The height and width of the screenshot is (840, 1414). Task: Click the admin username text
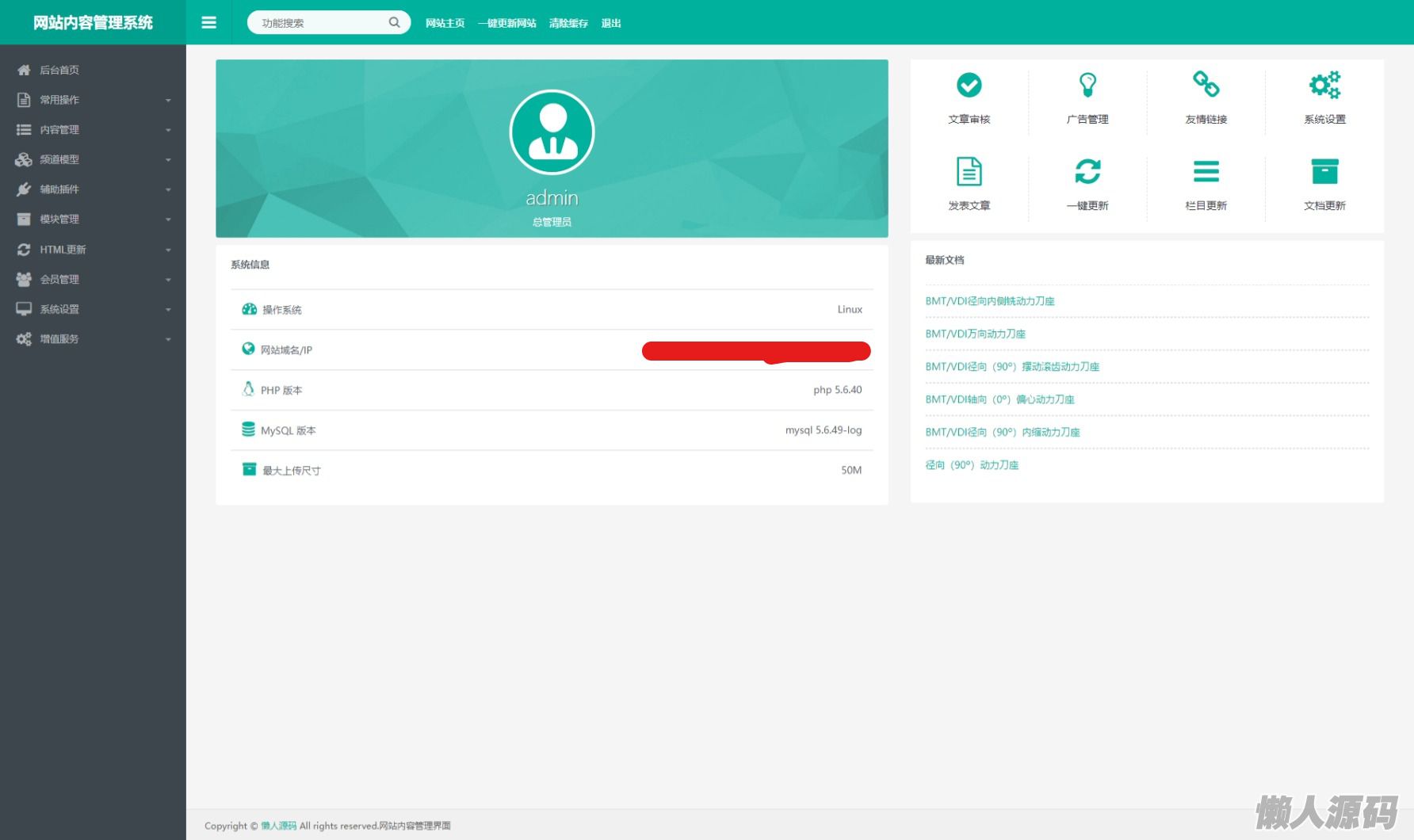pos(552,197)
